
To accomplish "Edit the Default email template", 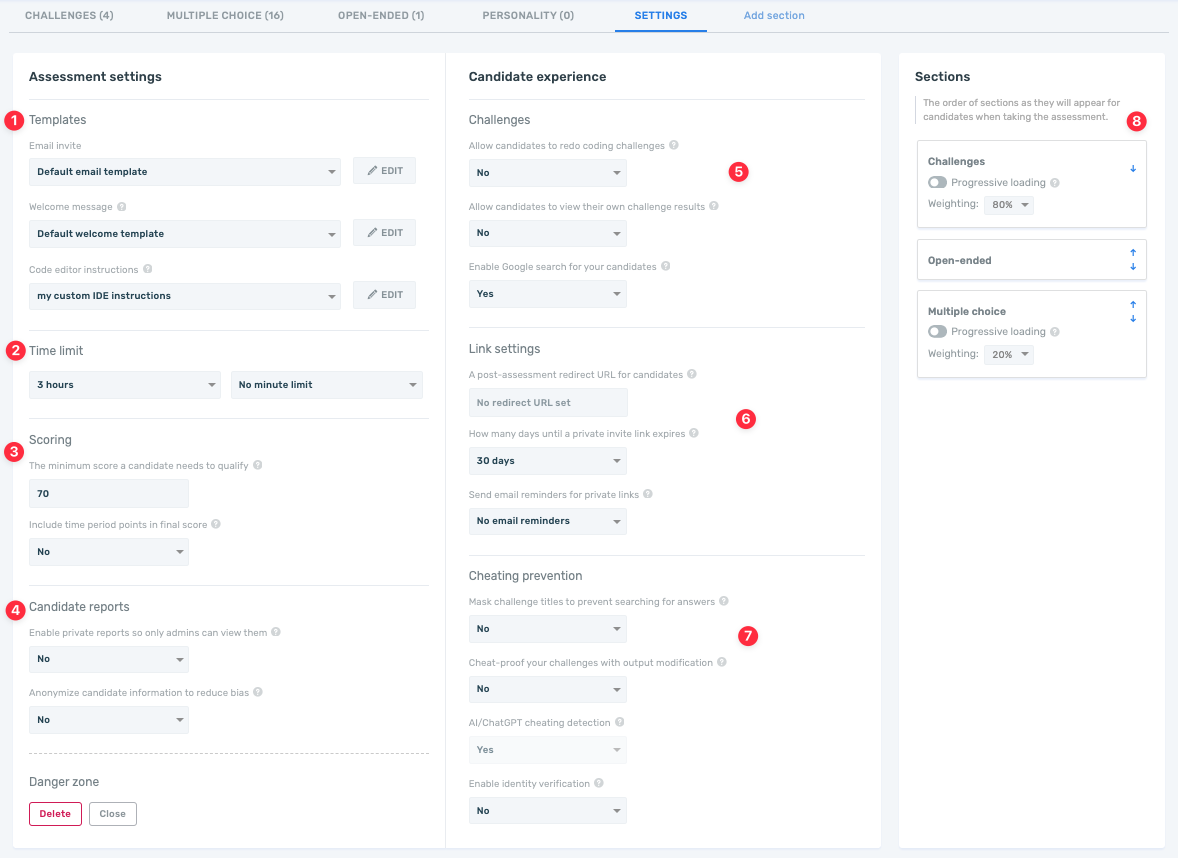I will point(384,171).
